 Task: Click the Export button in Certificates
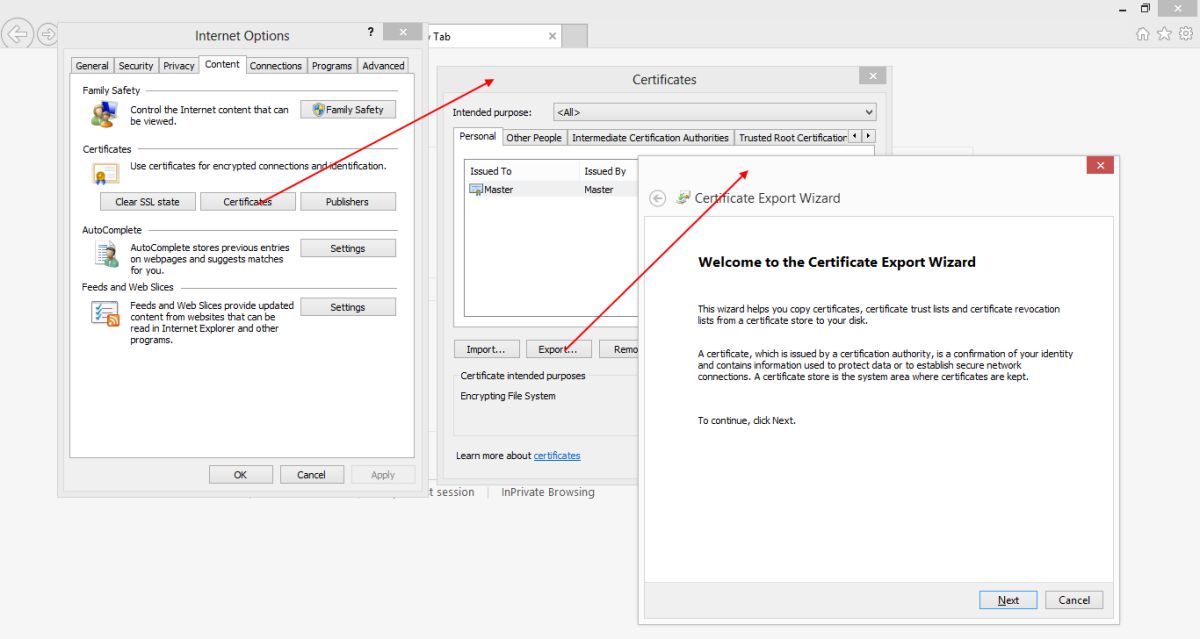pyautogui.click(x=559, y=349)
